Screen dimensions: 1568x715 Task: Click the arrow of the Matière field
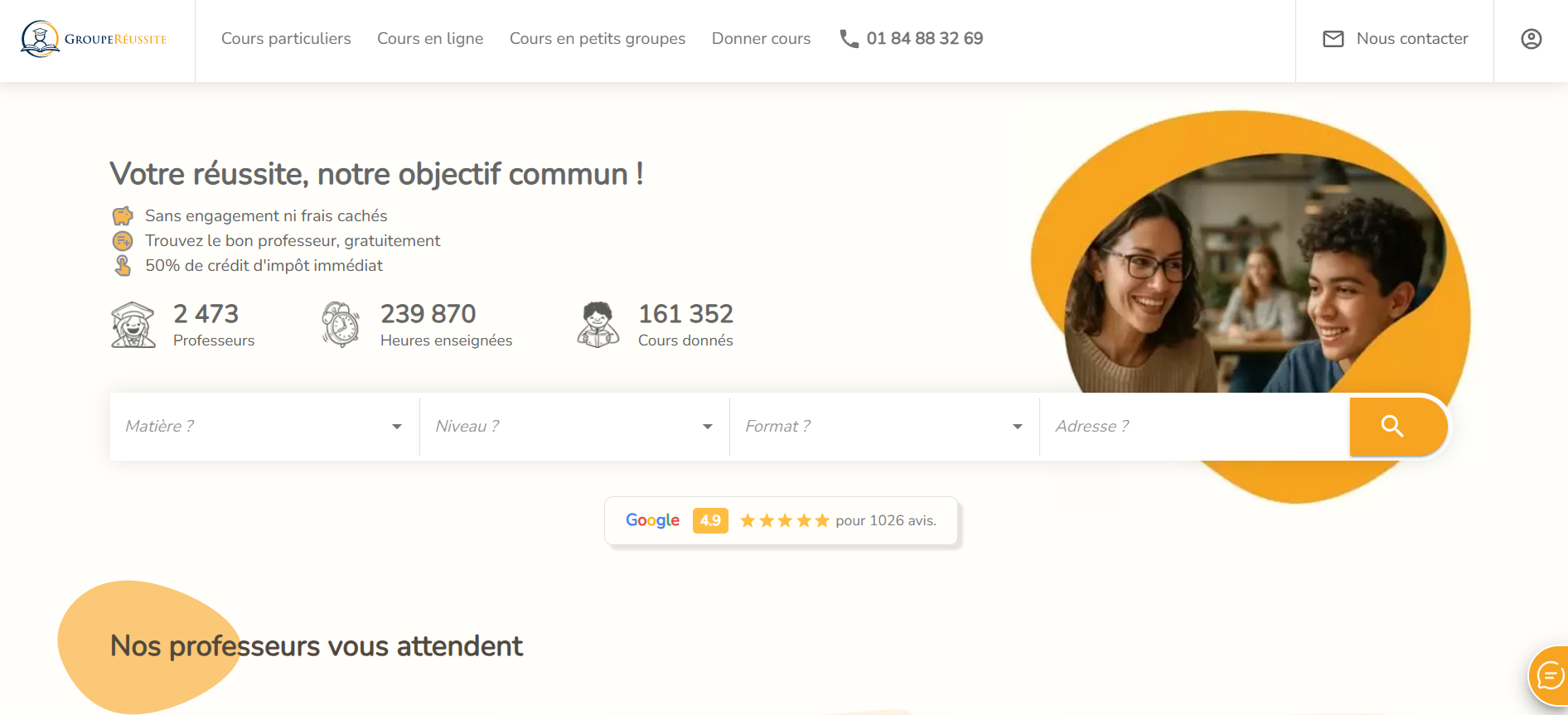(397, 427)
